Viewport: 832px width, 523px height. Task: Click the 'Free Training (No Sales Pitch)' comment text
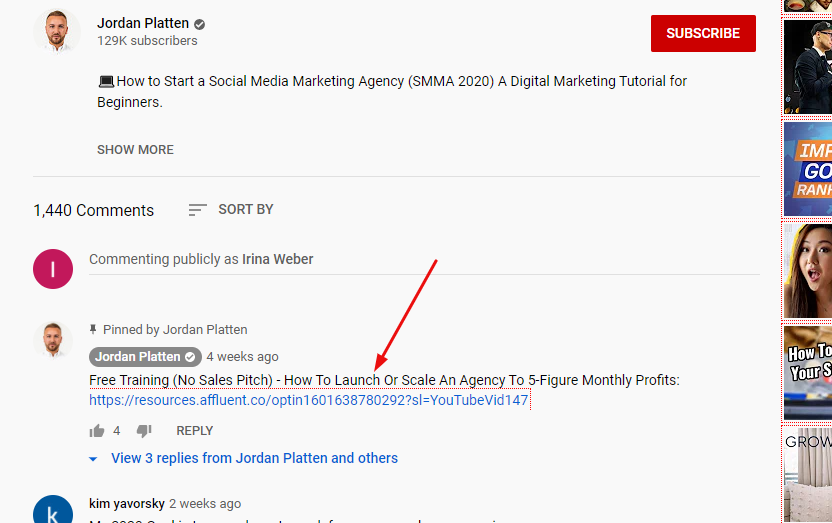point(181,380)
